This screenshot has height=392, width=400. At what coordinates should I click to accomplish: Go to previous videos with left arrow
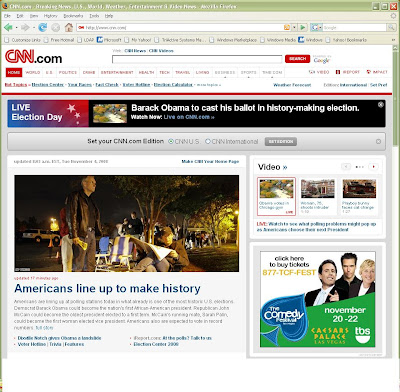click(x=346, y=167)
